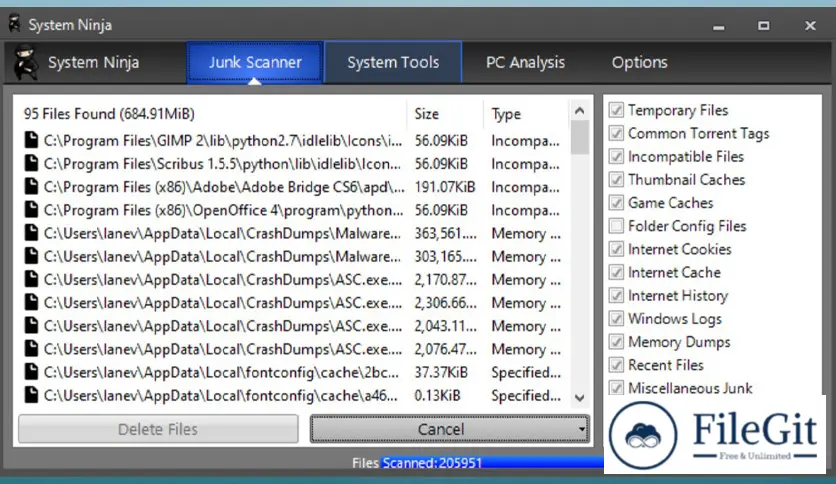Select the fontconfig cache 2bc file path
This screenshot has height=484, width=836.
(221, 372)
